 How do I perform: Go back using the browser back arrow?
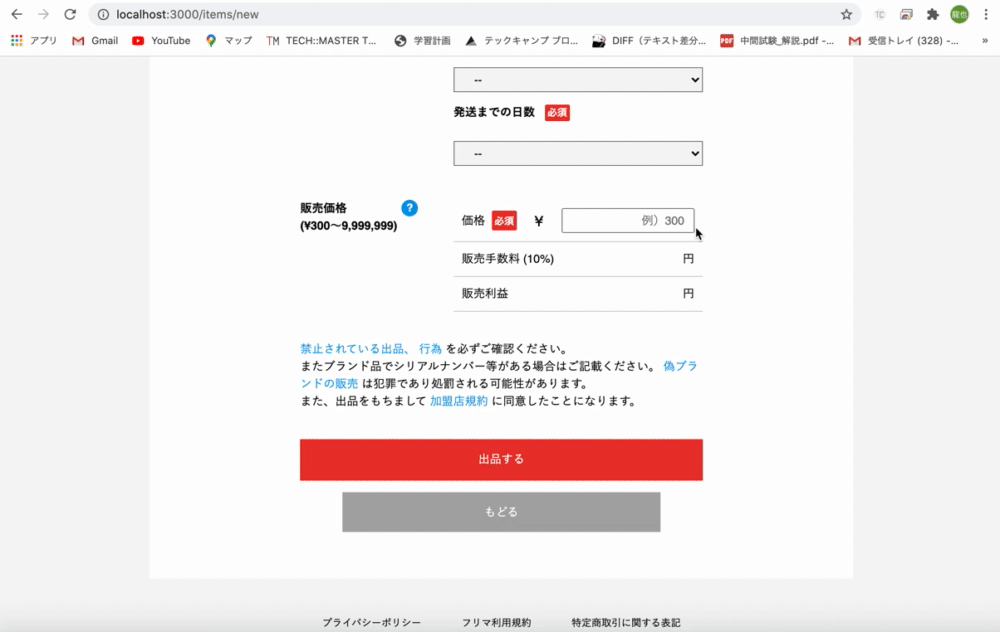point(17,14)
